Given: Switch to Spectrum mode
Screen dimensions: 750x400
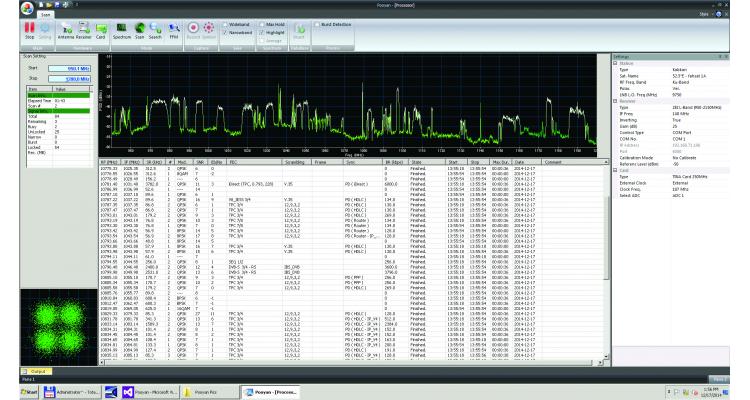Looking at the screenshot, I should (121, 30).
